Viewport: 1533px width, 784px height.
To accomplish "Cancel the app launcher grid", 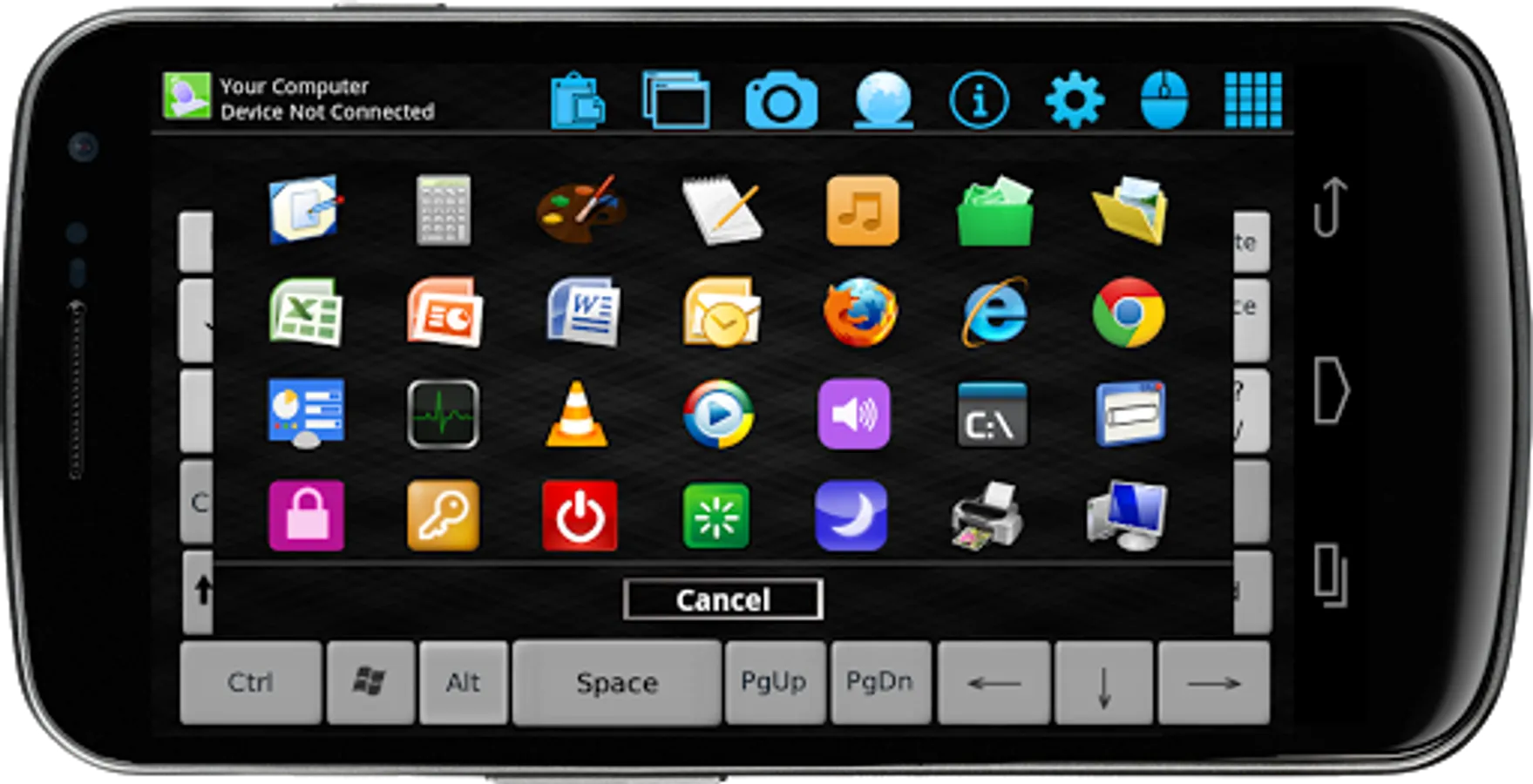I will click(722, 599).
